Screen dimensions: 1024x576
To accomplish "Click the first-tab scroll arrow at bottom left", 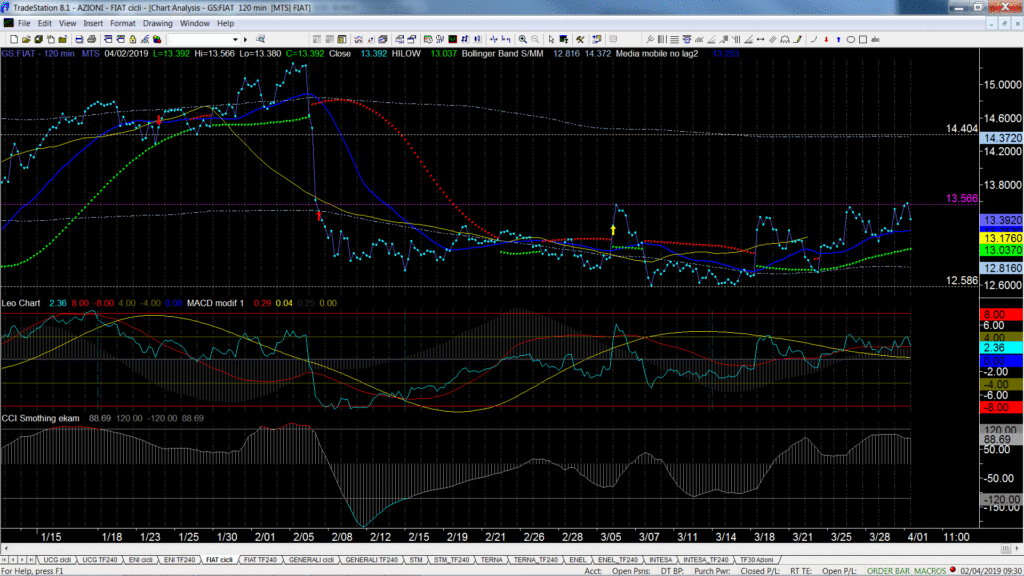I will tap(5, 560).
